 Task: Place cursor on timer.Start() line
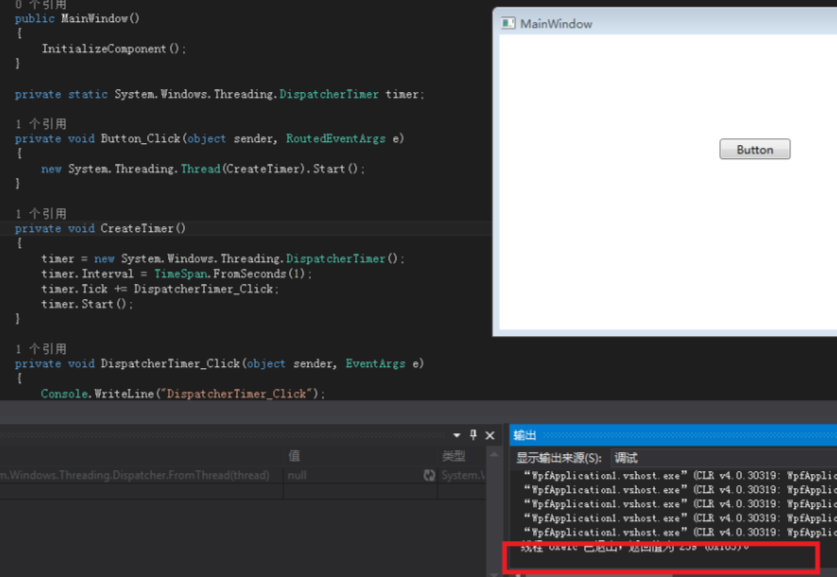point(88,304)
